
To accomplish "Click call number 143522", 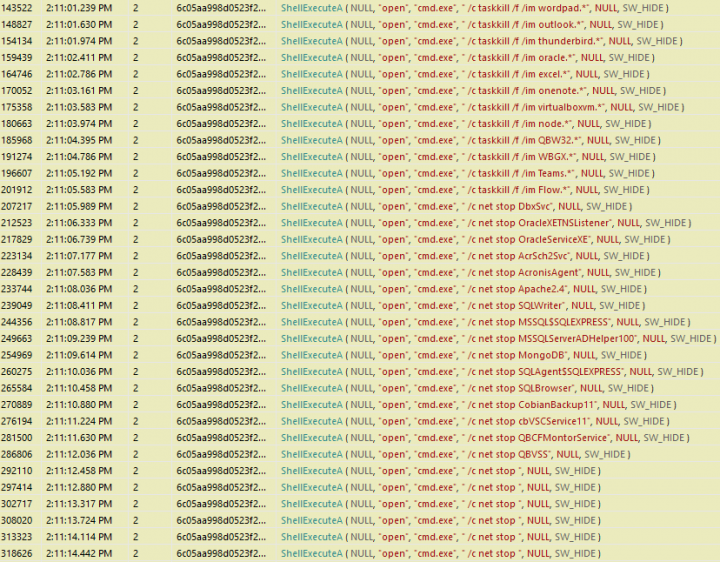I will (17, 8).
